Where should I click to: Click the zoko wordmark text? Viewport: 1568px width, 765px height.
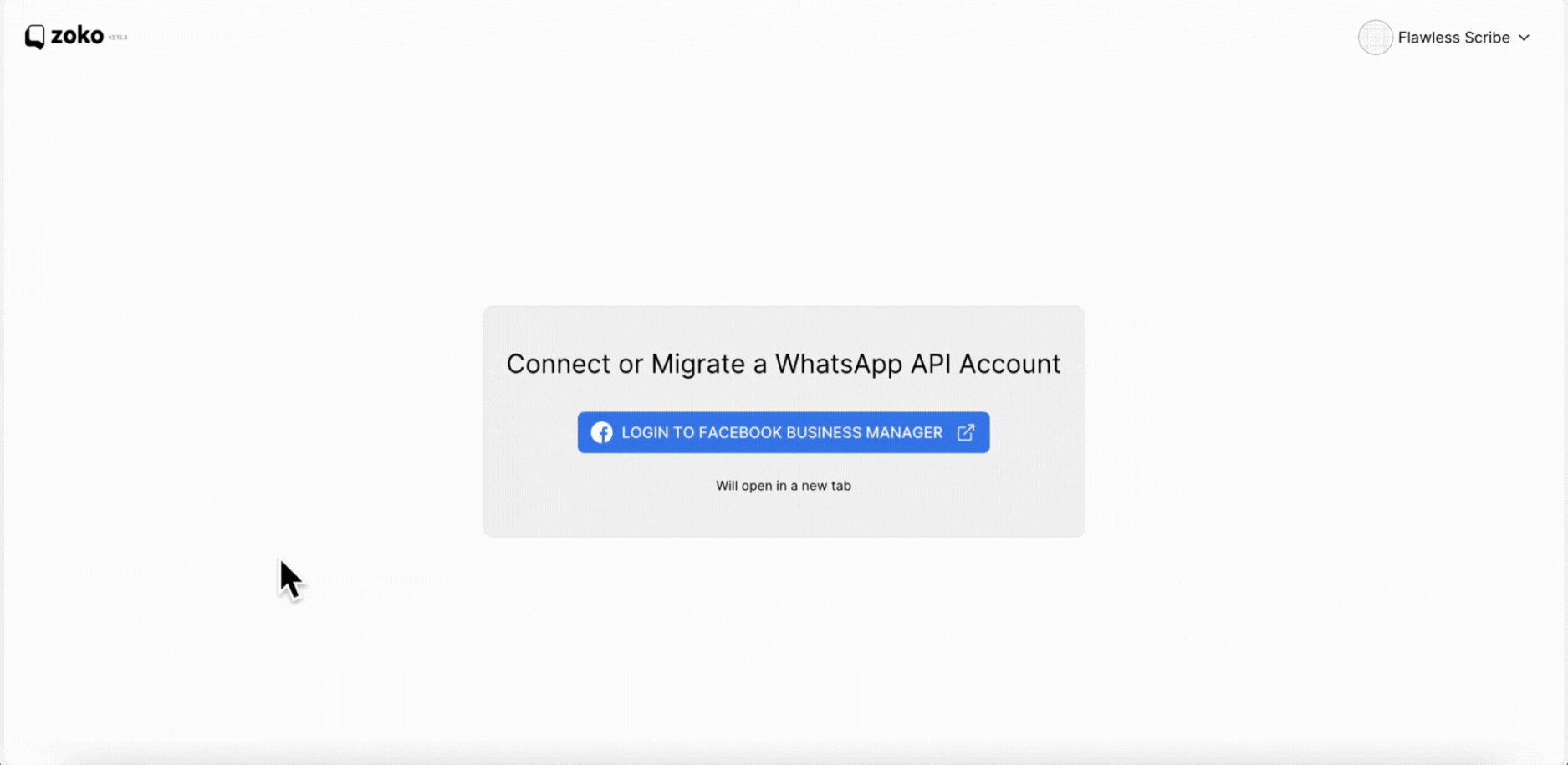[77, 36]
